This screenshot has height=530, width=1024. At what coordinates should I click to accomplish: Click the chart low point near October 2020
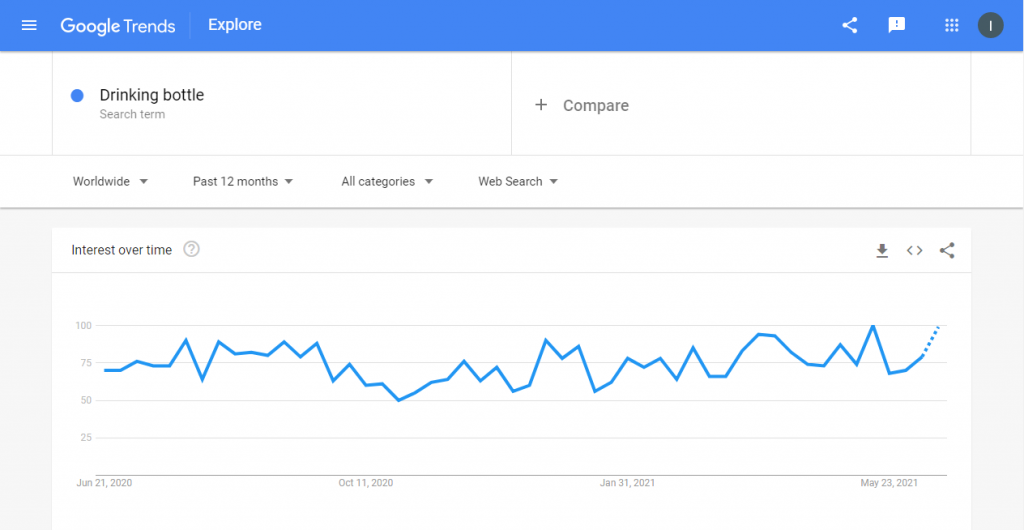point(399,399)
